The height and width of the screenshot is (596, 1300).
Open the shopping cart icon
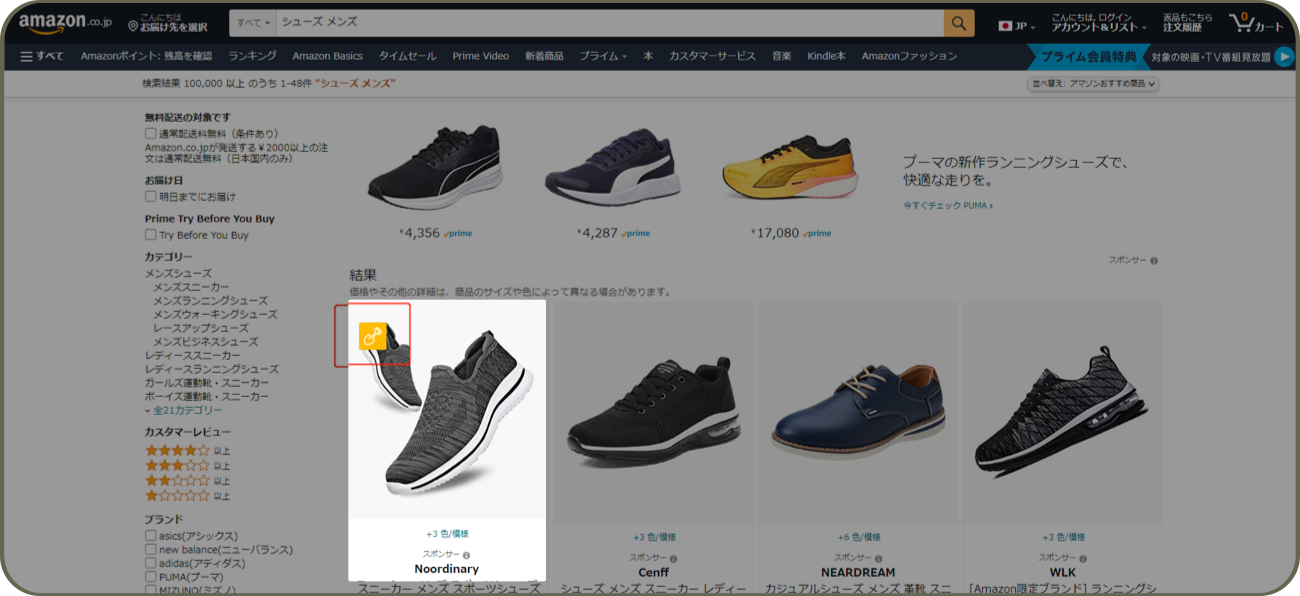point(1256,23)
